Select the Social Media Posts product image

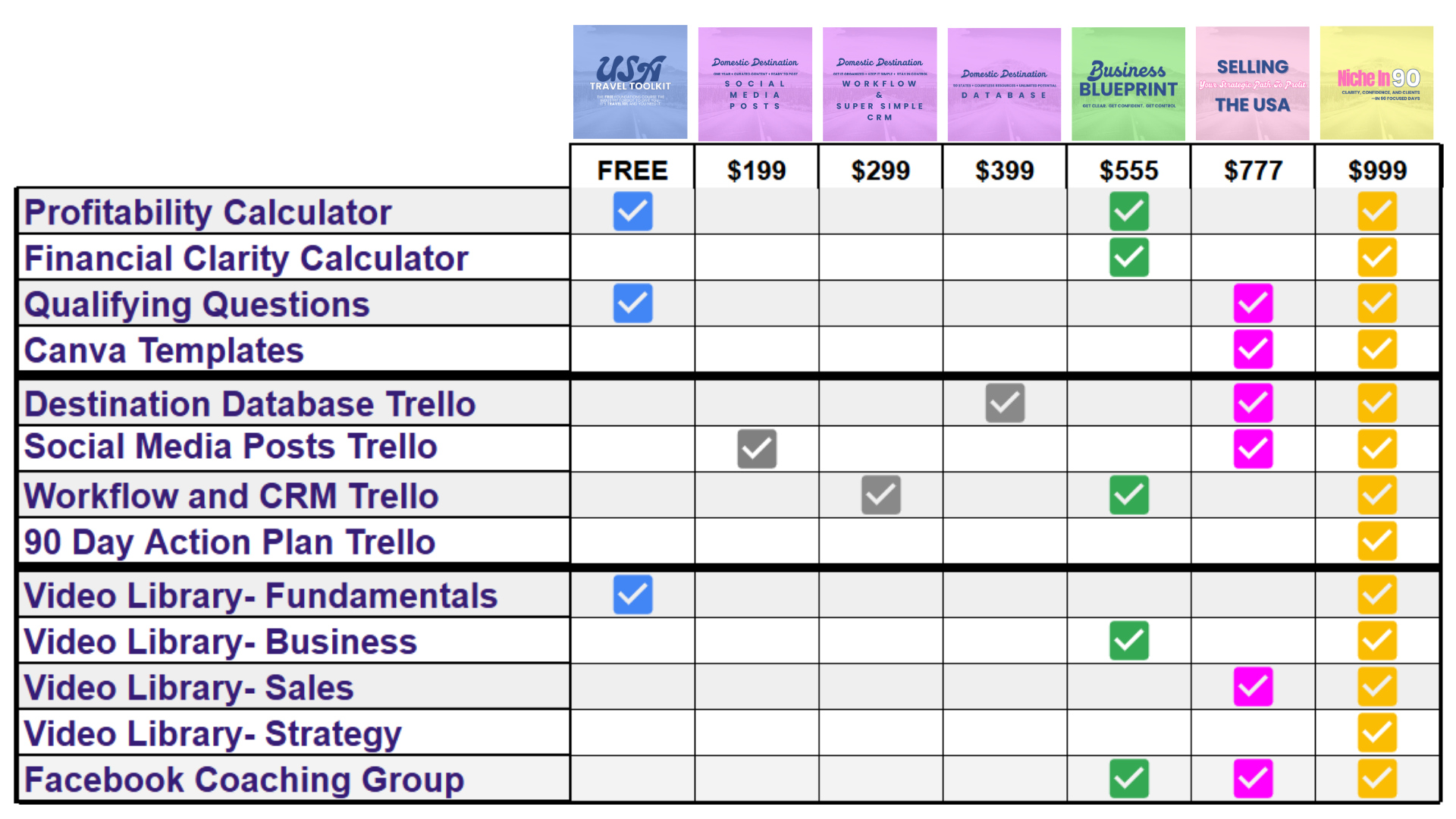pos(755,84)
